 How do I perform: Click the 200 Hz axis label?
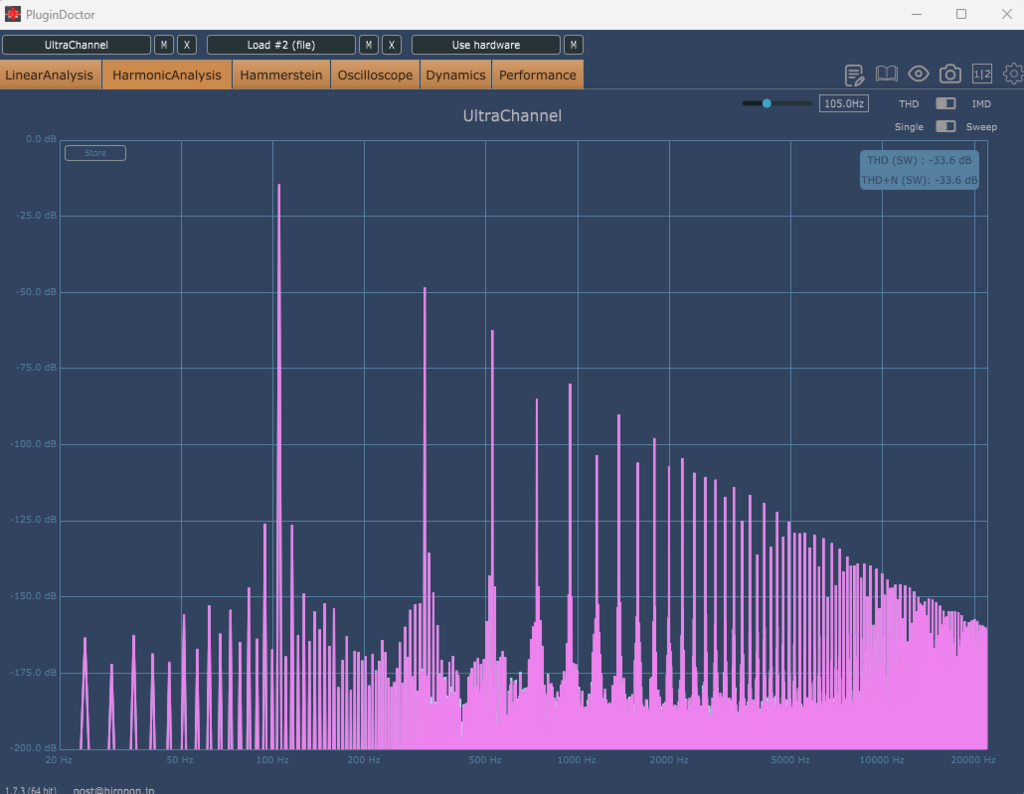tap(364, 760)
